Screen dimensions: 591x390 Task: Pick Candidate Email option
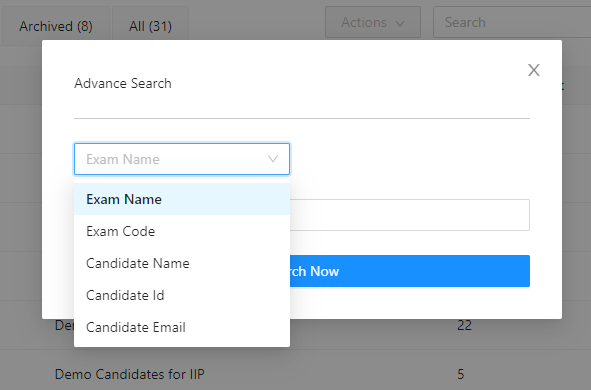182,327
